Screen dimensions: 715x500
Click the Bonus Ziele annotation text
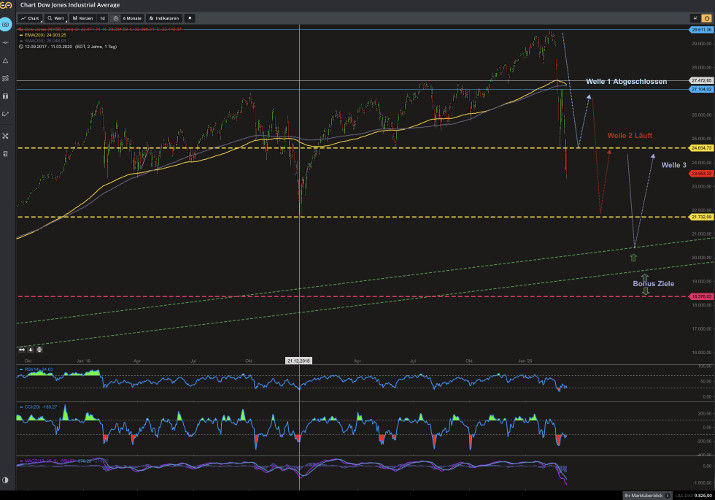click(653, 284)
